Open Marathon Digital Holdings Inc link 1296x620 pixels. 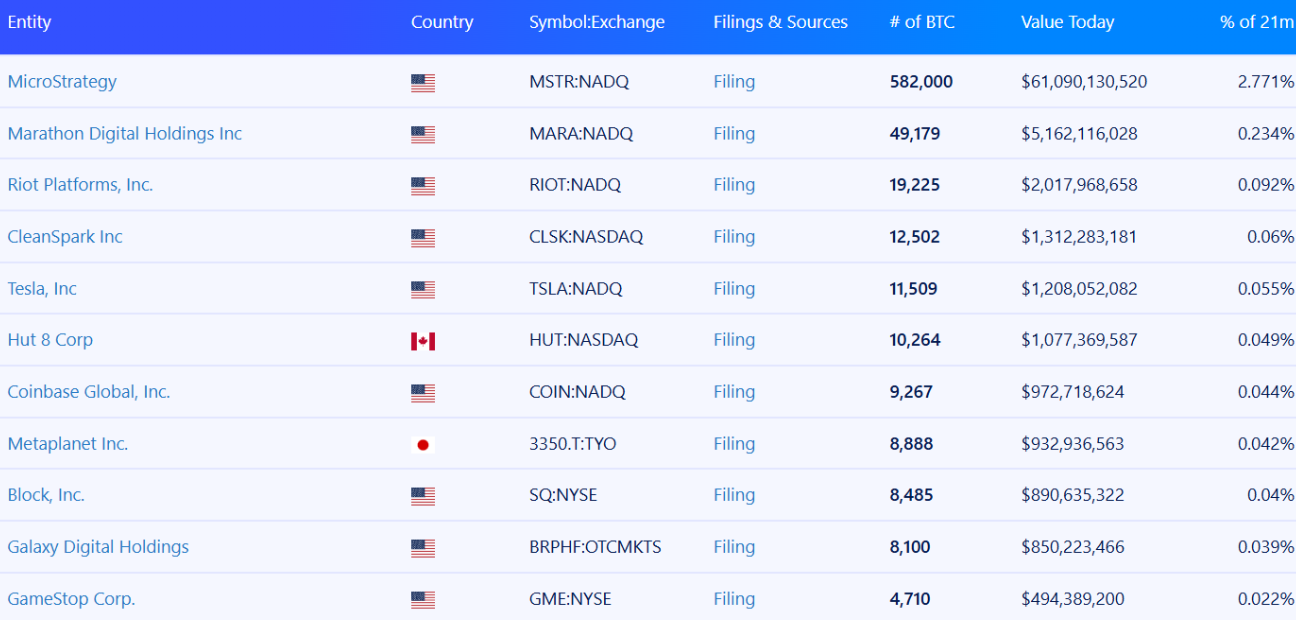click(125, 134)
